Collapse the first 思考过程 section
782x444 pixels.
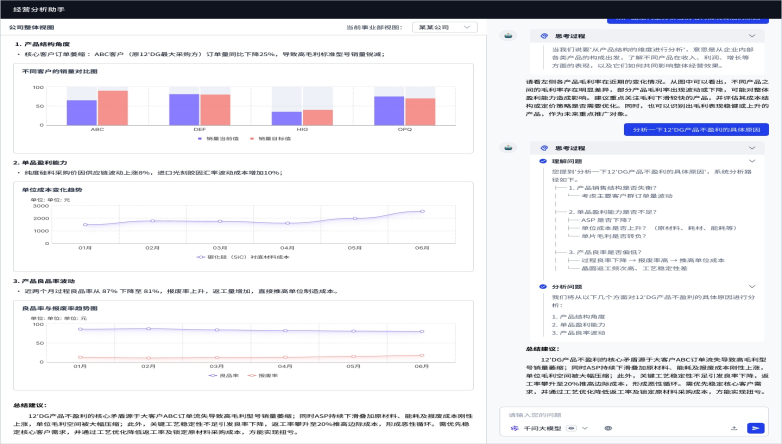point(750,34)
